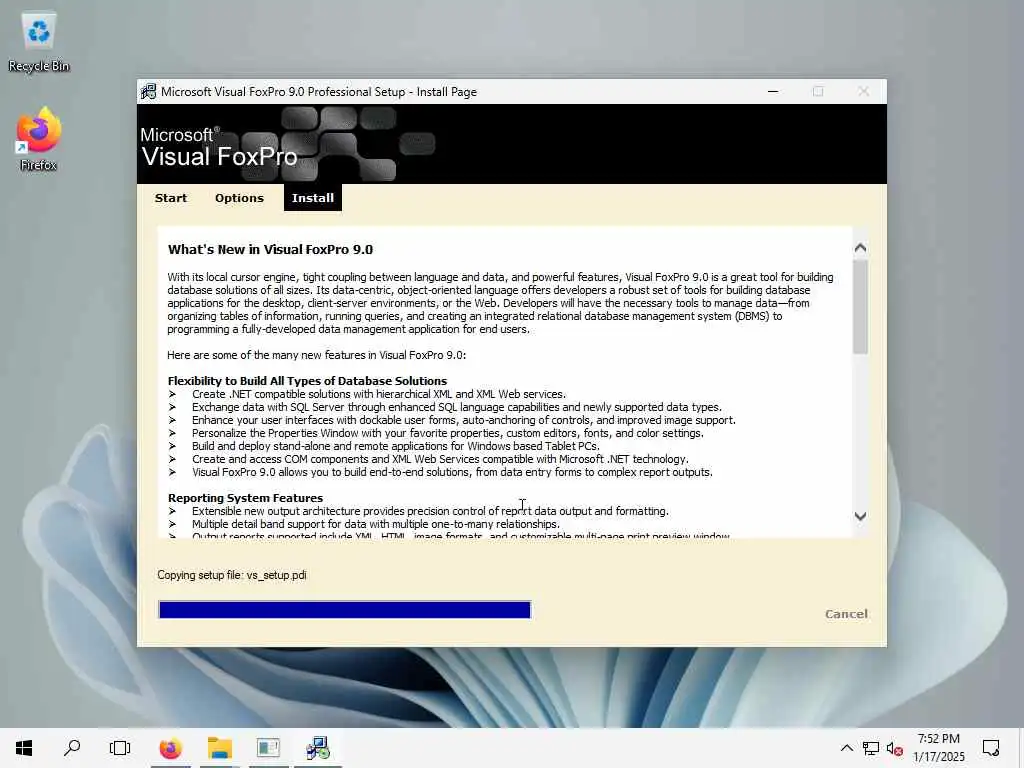The image size is (1024, 768).
Task: Click the blue installation progress bar
Action: pos(345,610)
